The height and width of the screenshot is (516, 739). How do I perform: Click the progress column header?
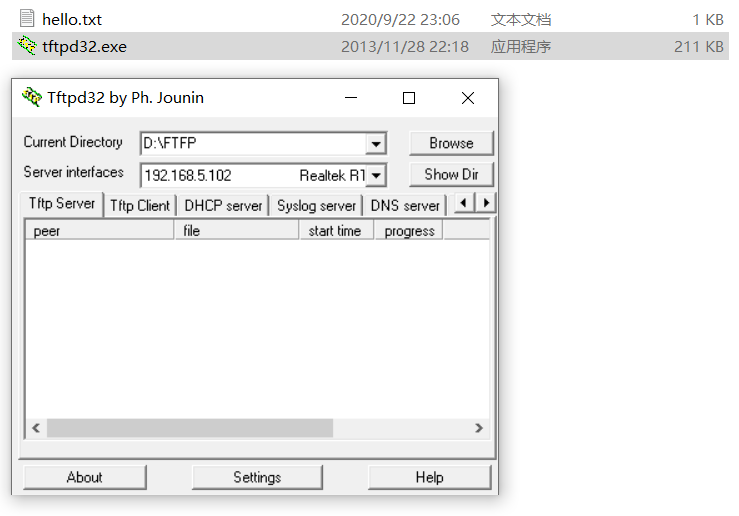(x=409, y=230)
